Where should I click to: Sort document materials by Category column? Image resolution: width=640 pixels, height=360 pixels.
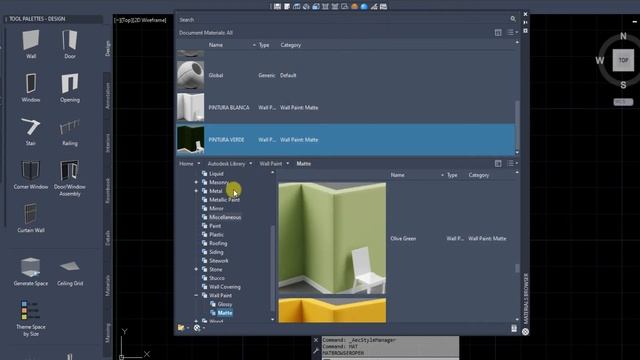(x=291, y=45)
